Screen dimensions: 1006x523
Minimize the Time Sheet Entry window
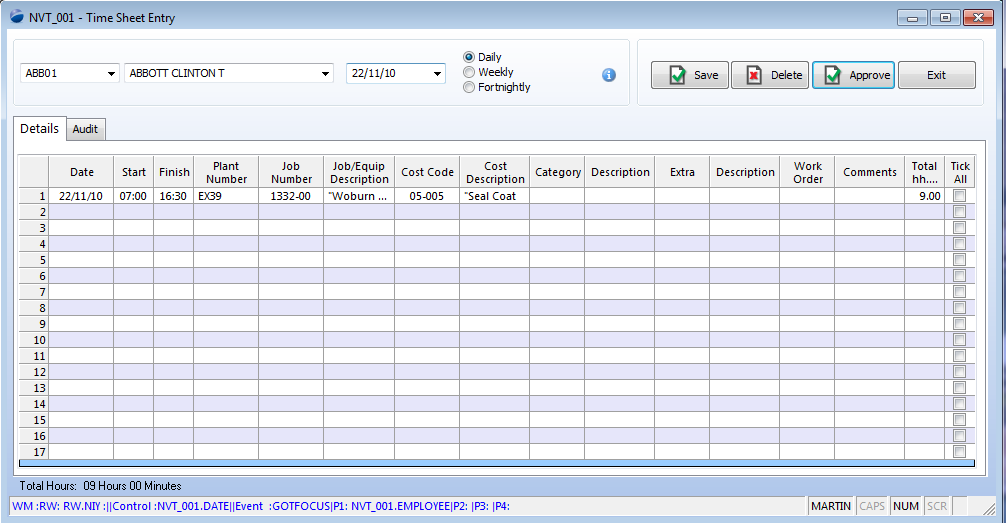912,17
